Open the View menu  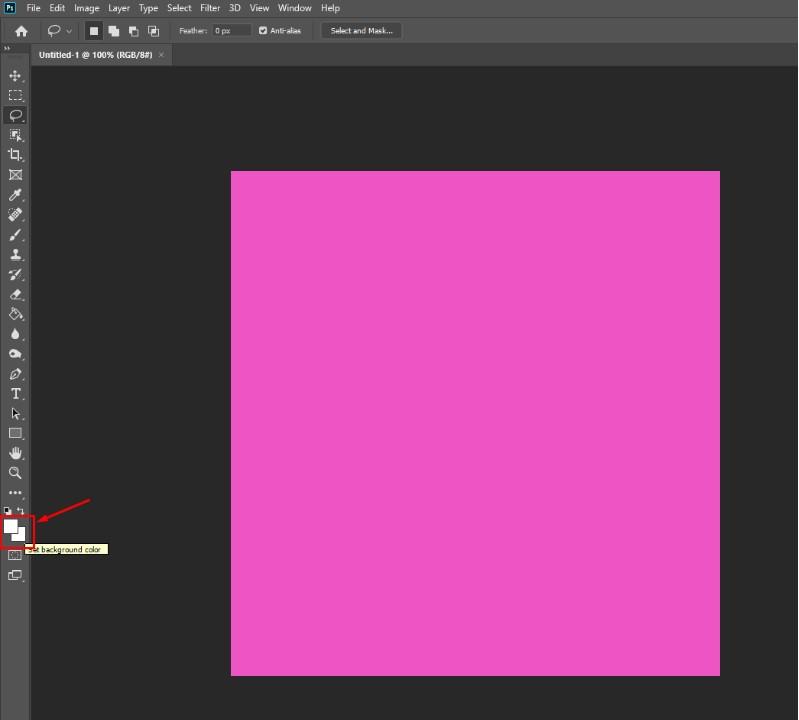pos(259,8)
